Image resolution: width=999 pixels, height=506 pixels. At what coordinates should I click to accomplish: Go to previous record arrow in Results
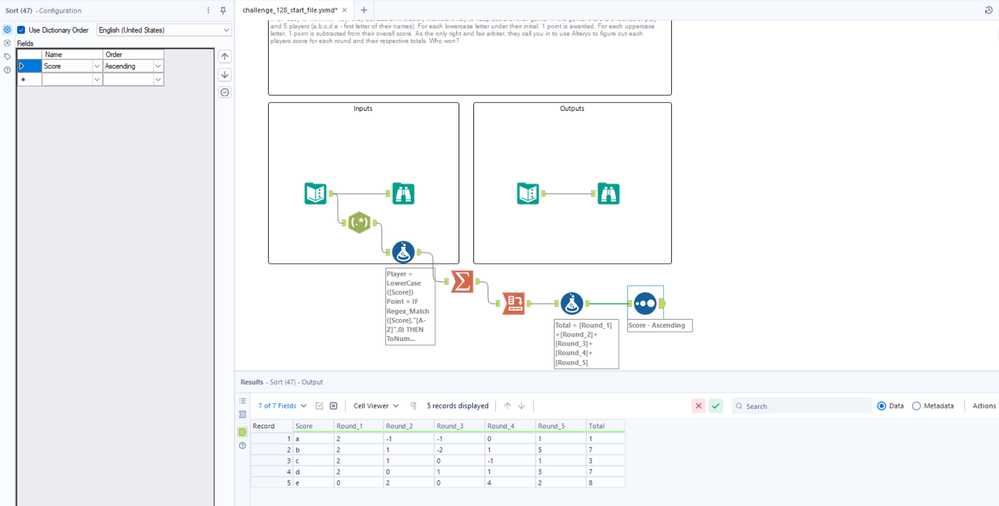click(508, 406)
